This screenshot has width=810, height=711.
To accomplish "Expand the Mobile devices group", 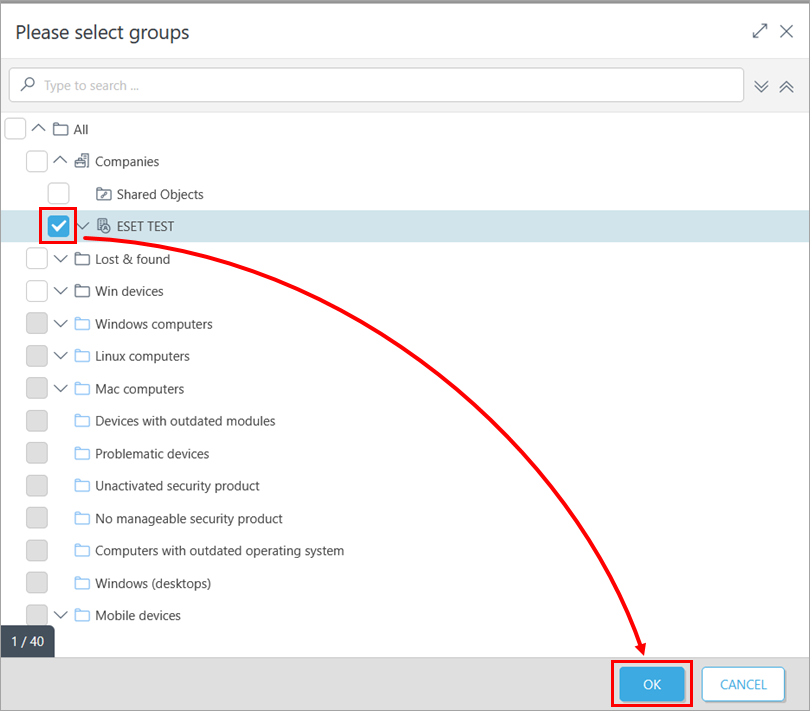I will click(60, 615).
